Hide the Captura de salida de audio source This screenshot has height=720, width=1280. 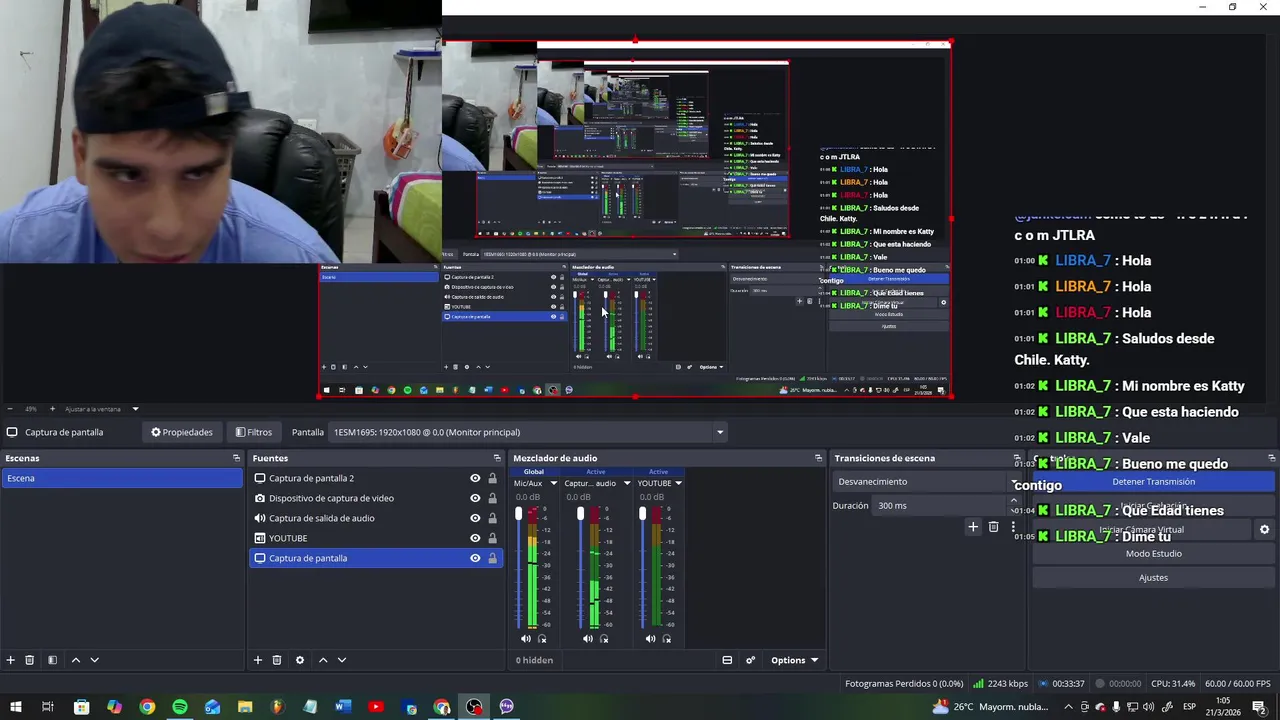click(475, 518)
